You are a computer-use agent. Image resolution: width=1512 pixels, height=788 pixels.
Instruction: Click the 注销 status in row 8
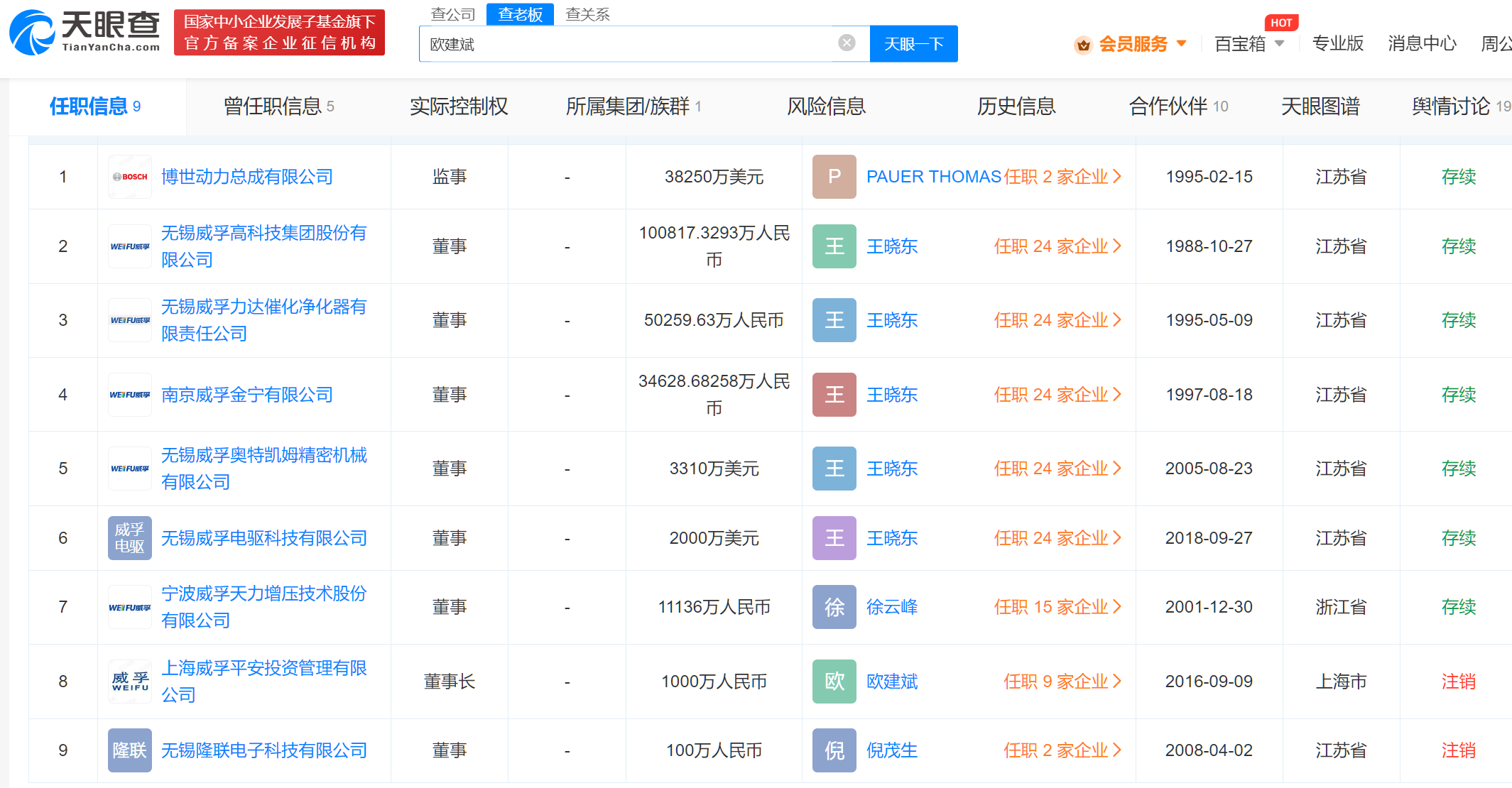click(x=1459, y=682)
